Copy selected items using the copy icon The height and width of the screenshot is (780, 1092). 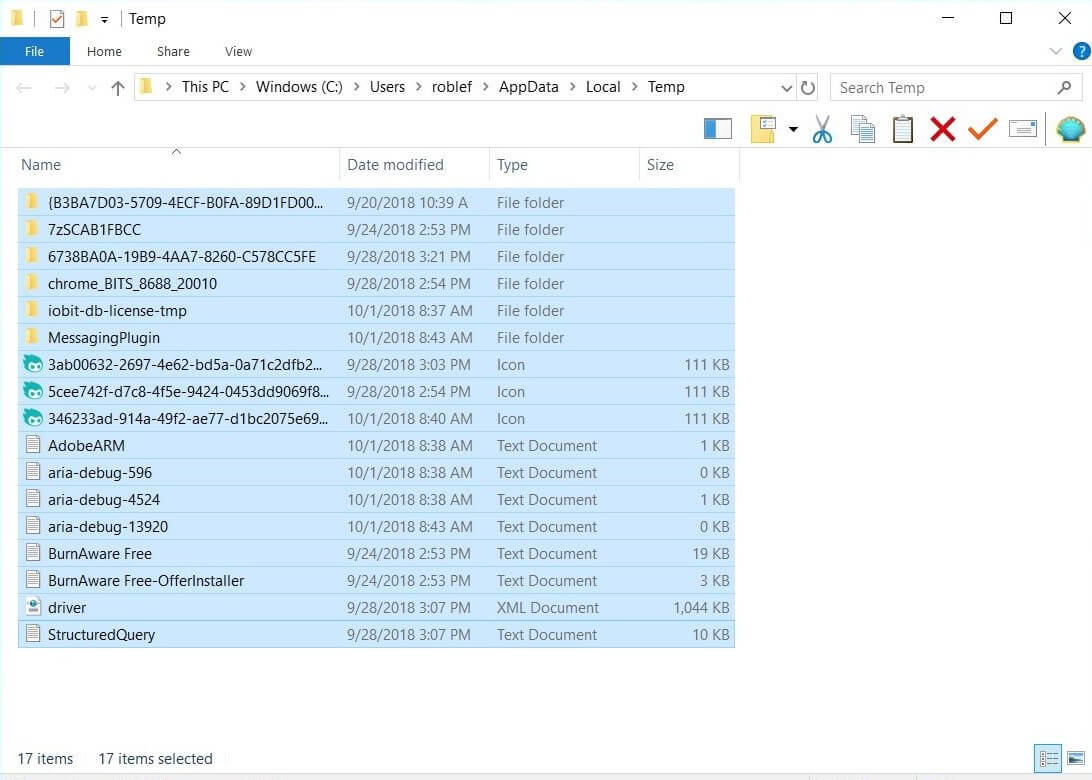coord(862,128)
